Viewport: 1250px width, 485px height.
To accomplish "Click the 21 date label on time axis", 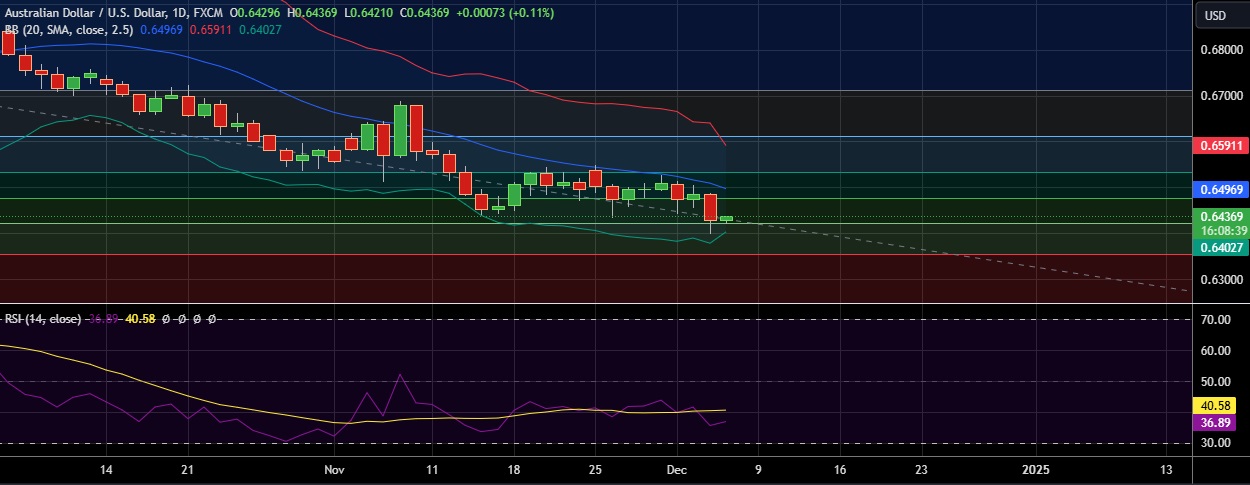I will point(187,469).
